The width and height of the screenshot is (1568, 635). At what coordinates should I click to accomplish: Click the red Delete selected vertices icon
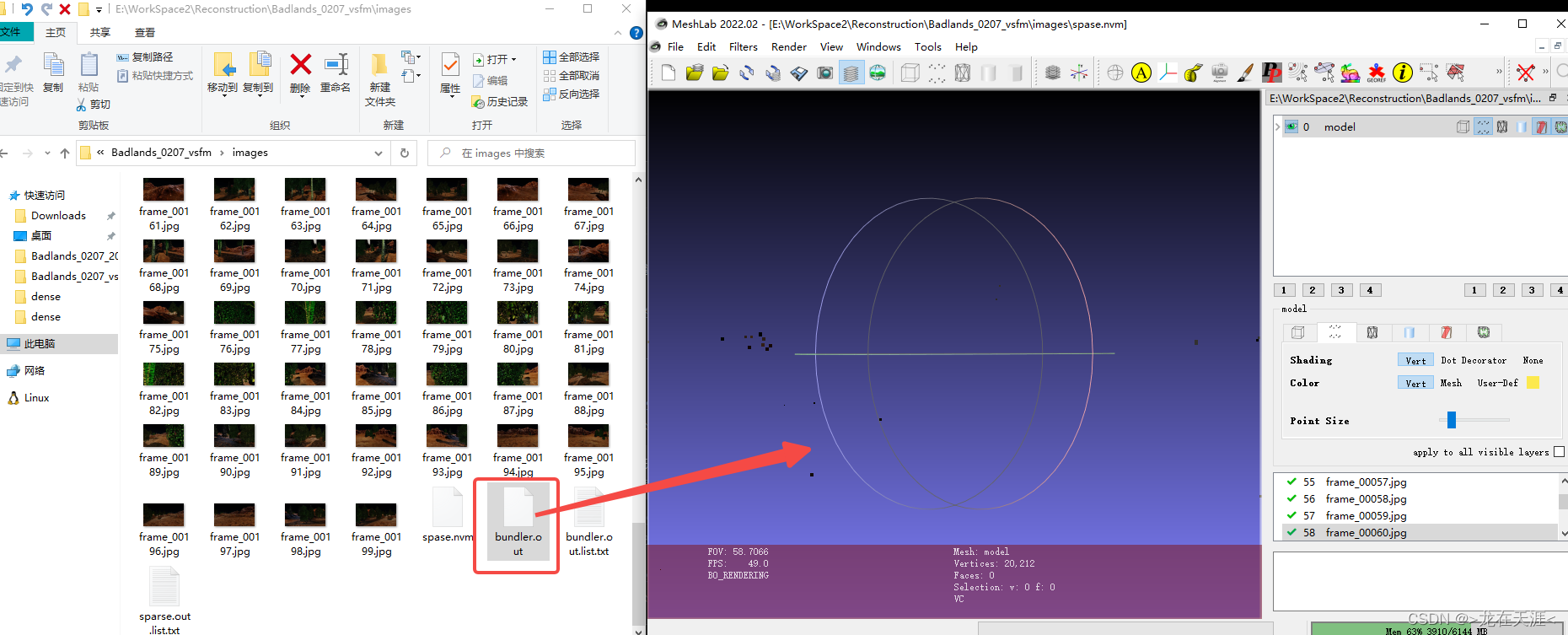[1526, 73]
